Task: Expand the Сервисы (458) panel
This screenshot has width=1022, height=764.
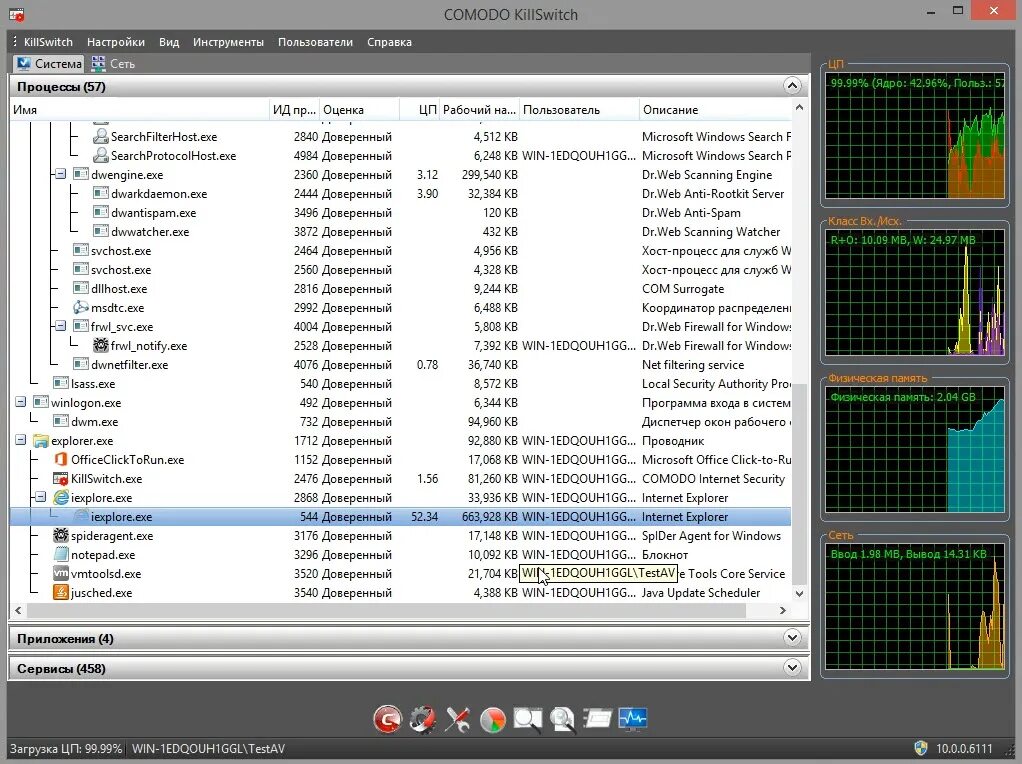Action: coord(792,668)
